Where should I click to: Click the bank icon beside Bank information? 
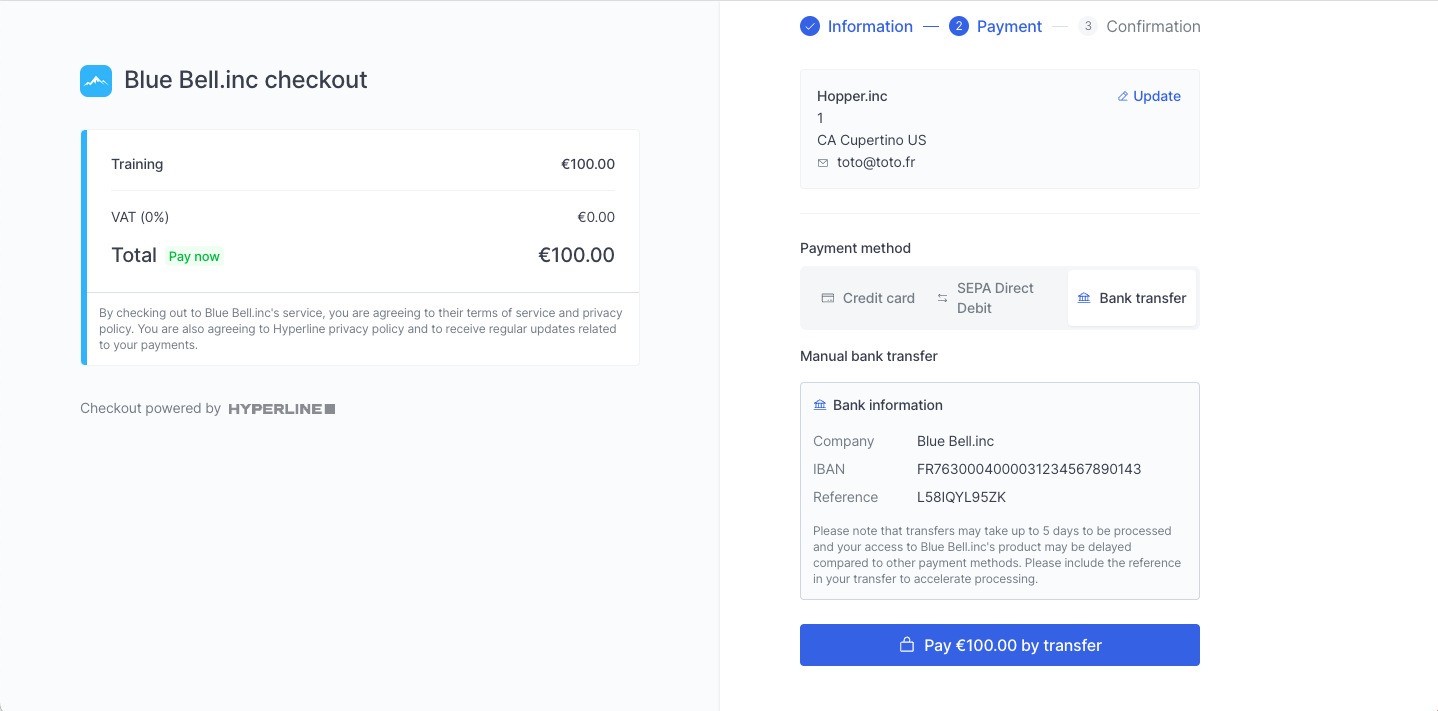tap(820, 405)
